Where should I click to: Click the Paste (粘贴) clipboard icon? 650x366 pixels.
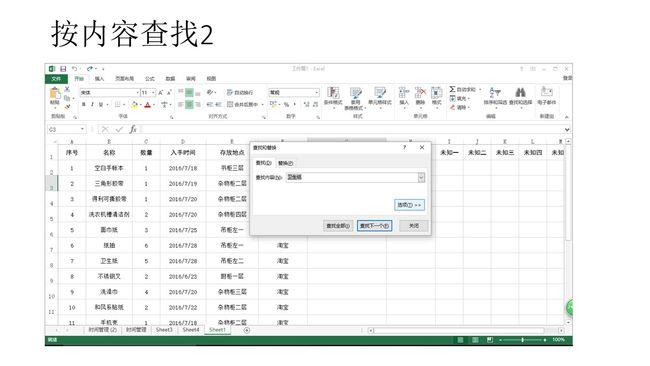tap(55, 94)
